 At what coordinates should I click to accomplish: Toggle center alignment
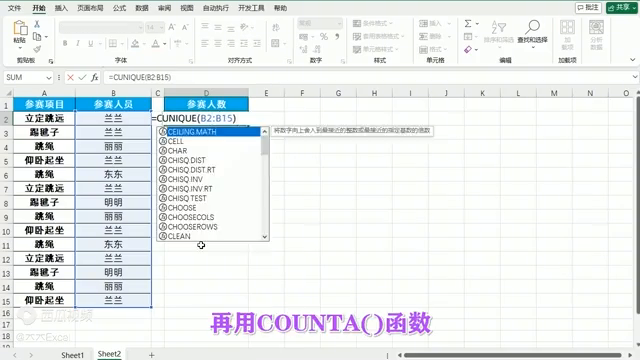click(x=218, y=43)
